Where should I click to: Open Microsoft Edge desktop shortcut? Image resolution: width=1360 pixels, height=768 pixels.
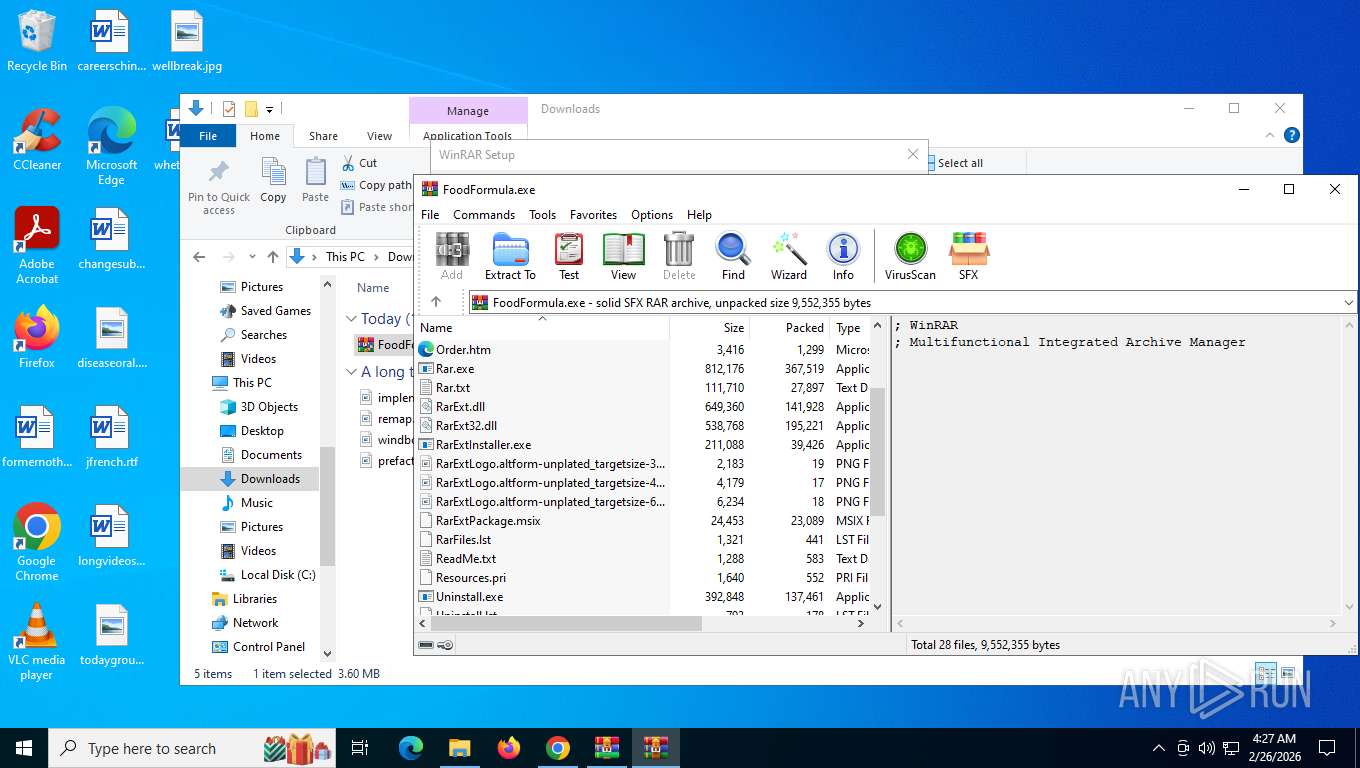click(111, 146)
